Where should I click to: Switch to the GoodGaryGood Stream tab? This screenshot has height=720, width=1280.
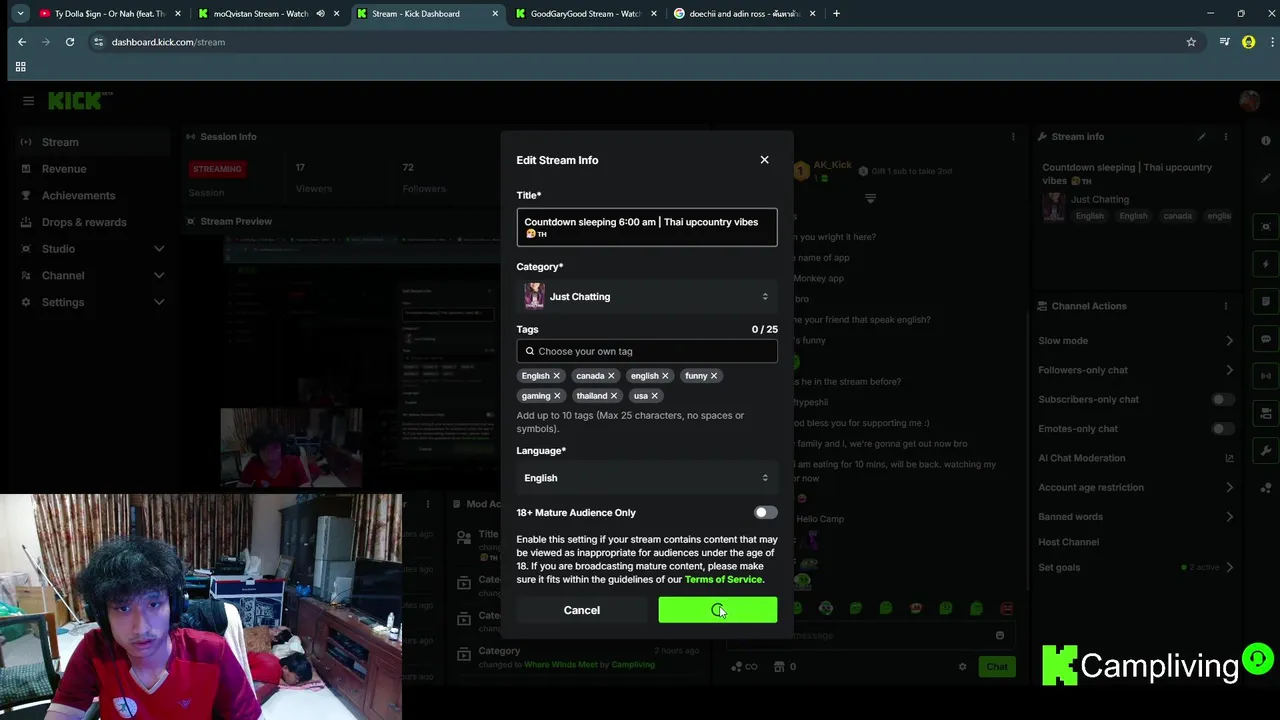point(586,14)
